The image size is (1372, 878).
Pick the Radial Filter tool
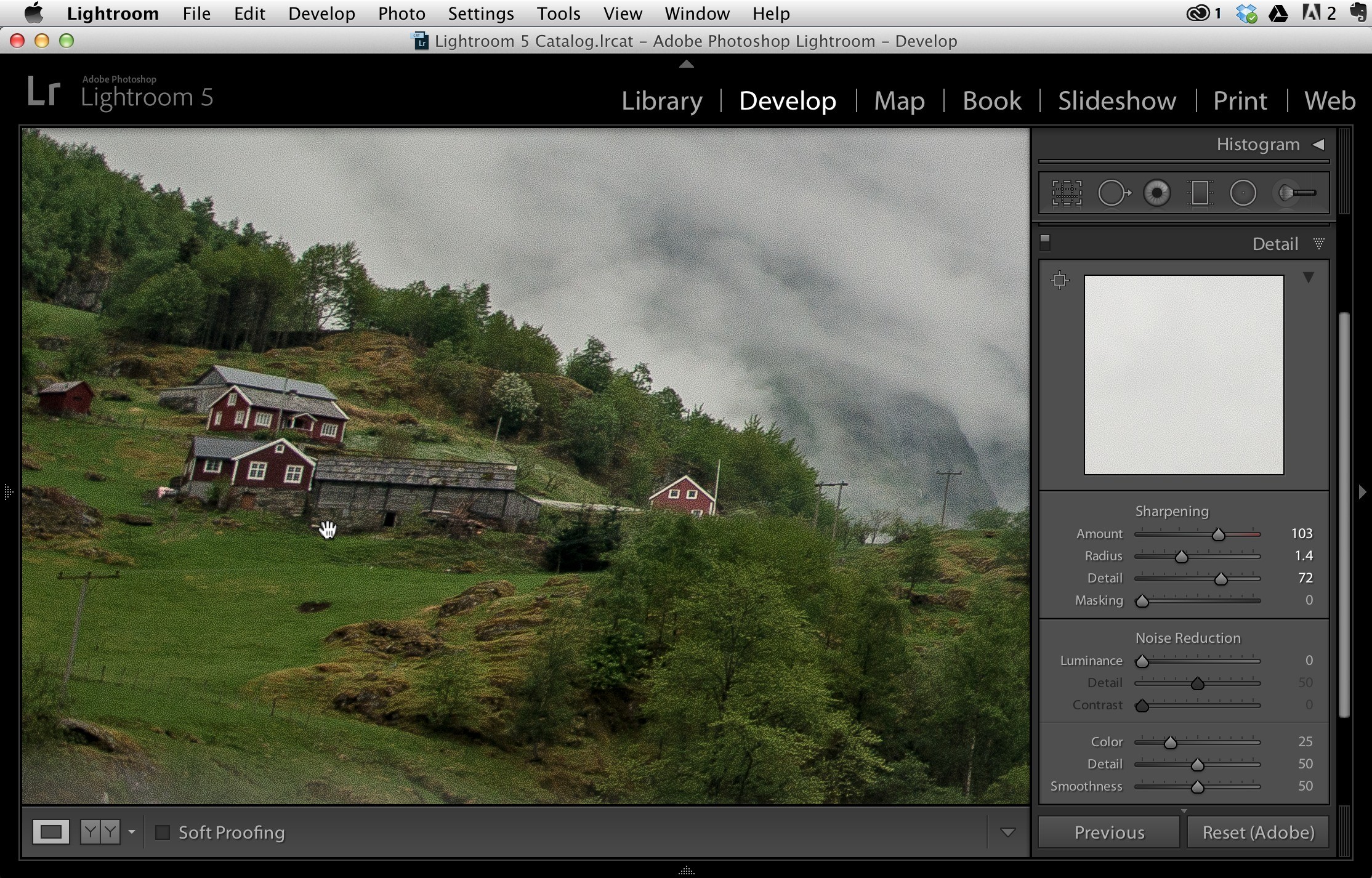click(x=1243, y=193)
